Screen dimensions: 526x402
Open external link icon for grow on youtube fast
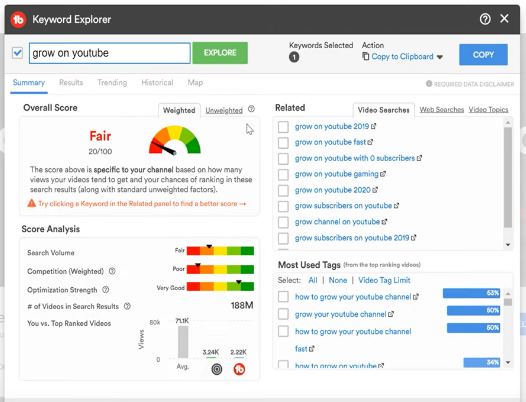(x=370, y=142)
